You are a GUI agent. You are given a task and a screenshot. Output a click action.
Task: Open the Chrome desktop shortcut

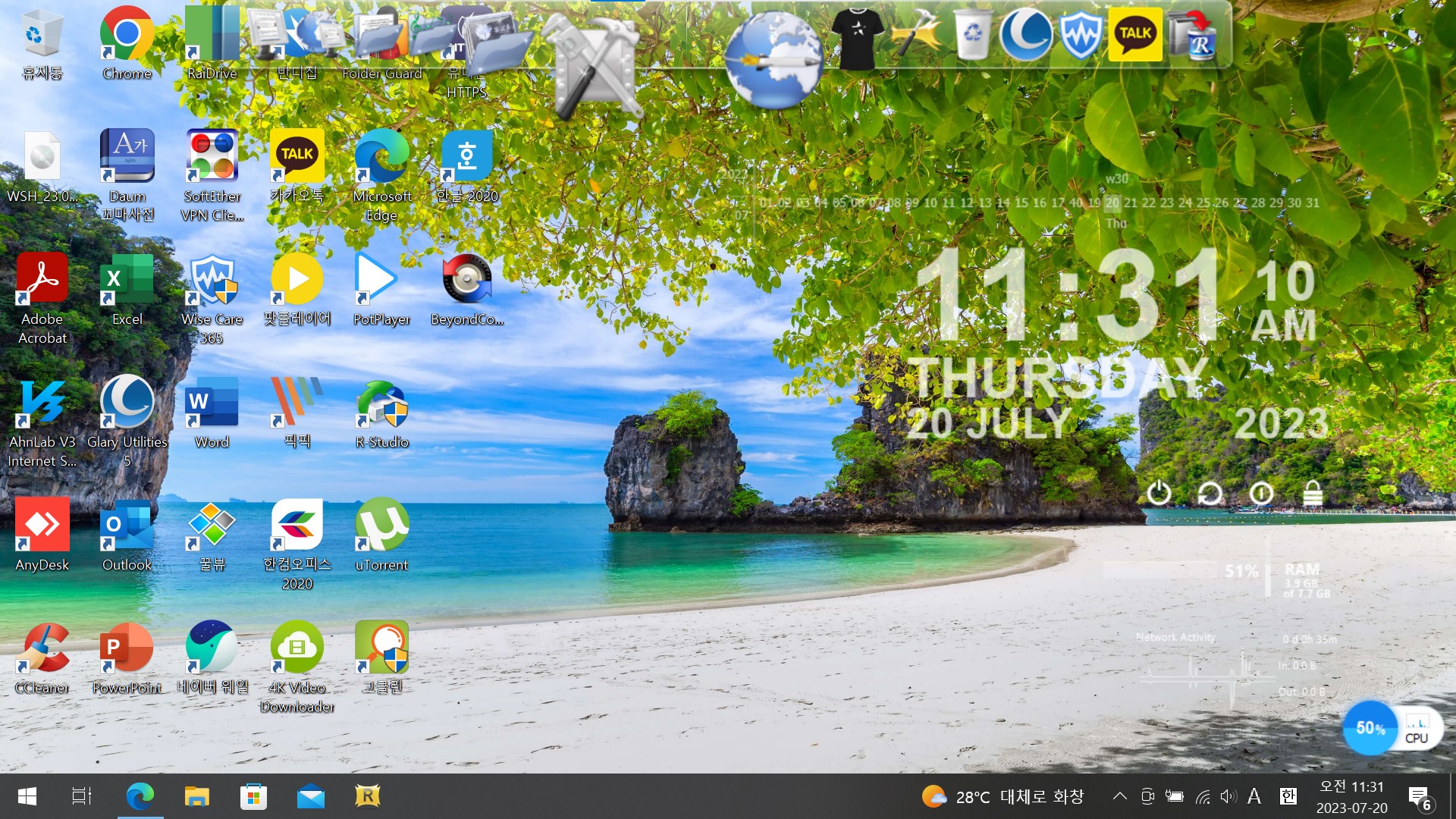coord(127,43)
